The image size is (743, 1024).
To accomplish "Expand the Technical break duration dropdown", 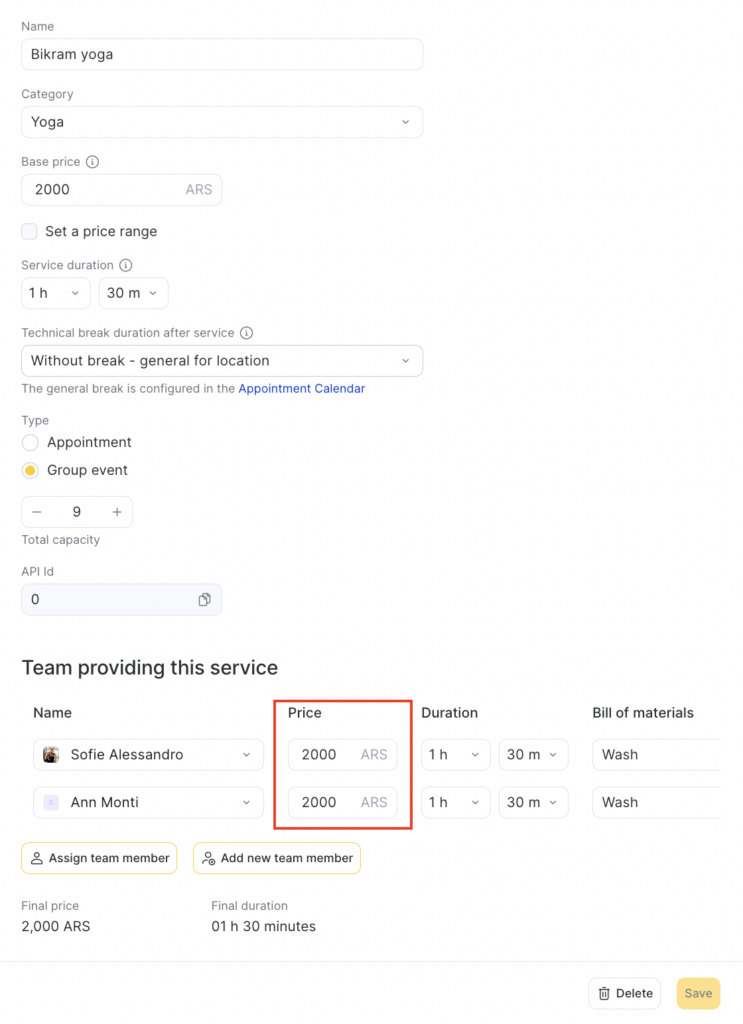I will [x=222, y=361].
